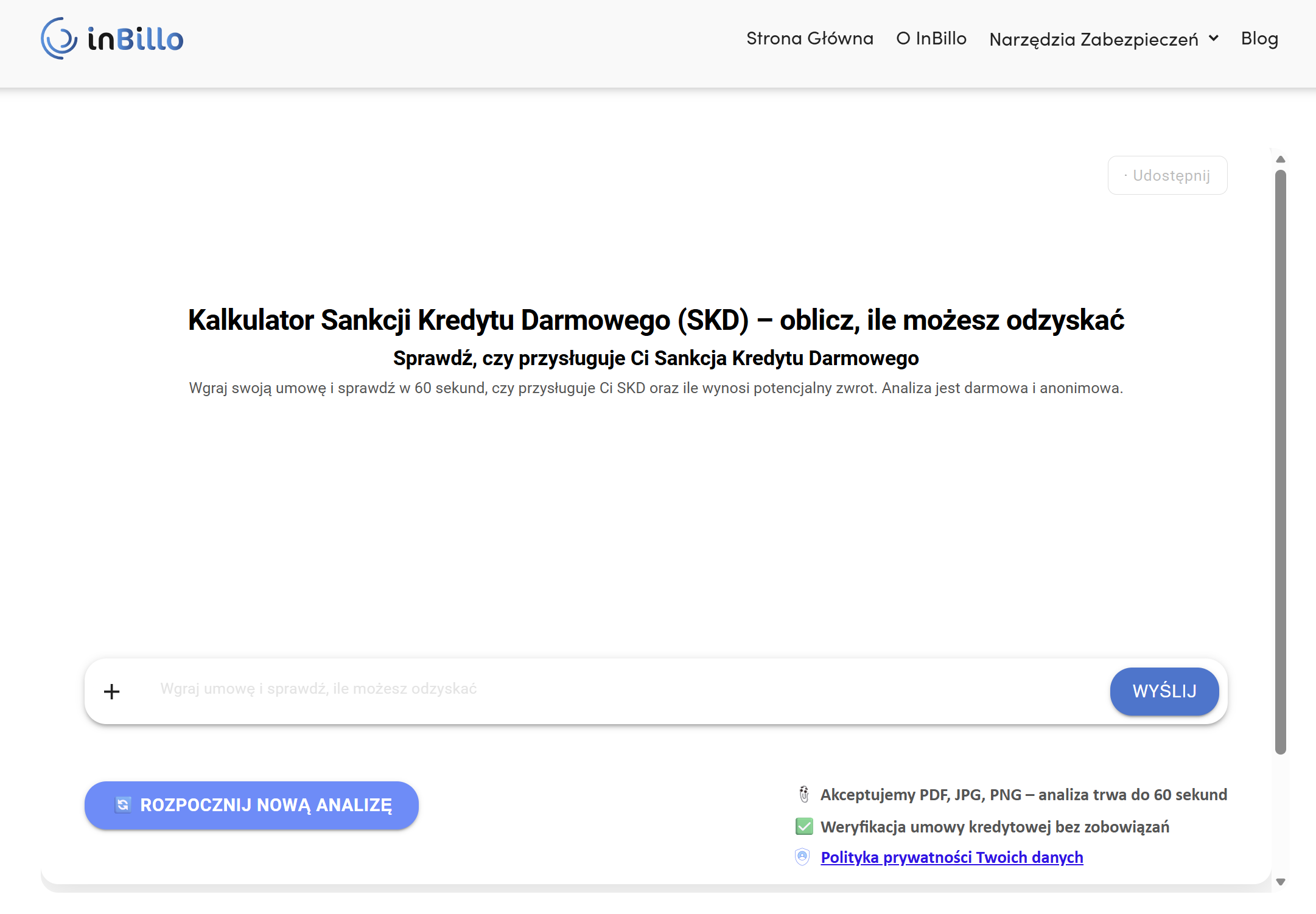Click the Udostępnij share button
Viewport: 1316px width, 914px height.
point(1167,175)
